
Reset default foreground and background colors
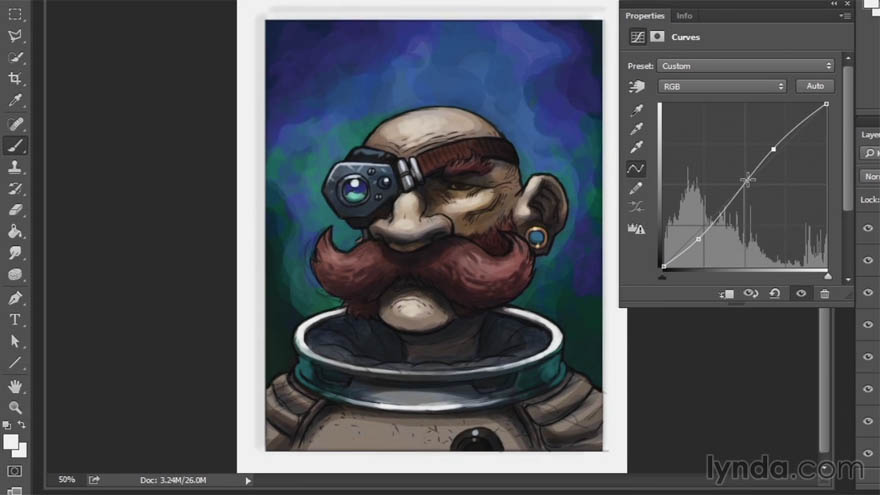coord(7,425)
